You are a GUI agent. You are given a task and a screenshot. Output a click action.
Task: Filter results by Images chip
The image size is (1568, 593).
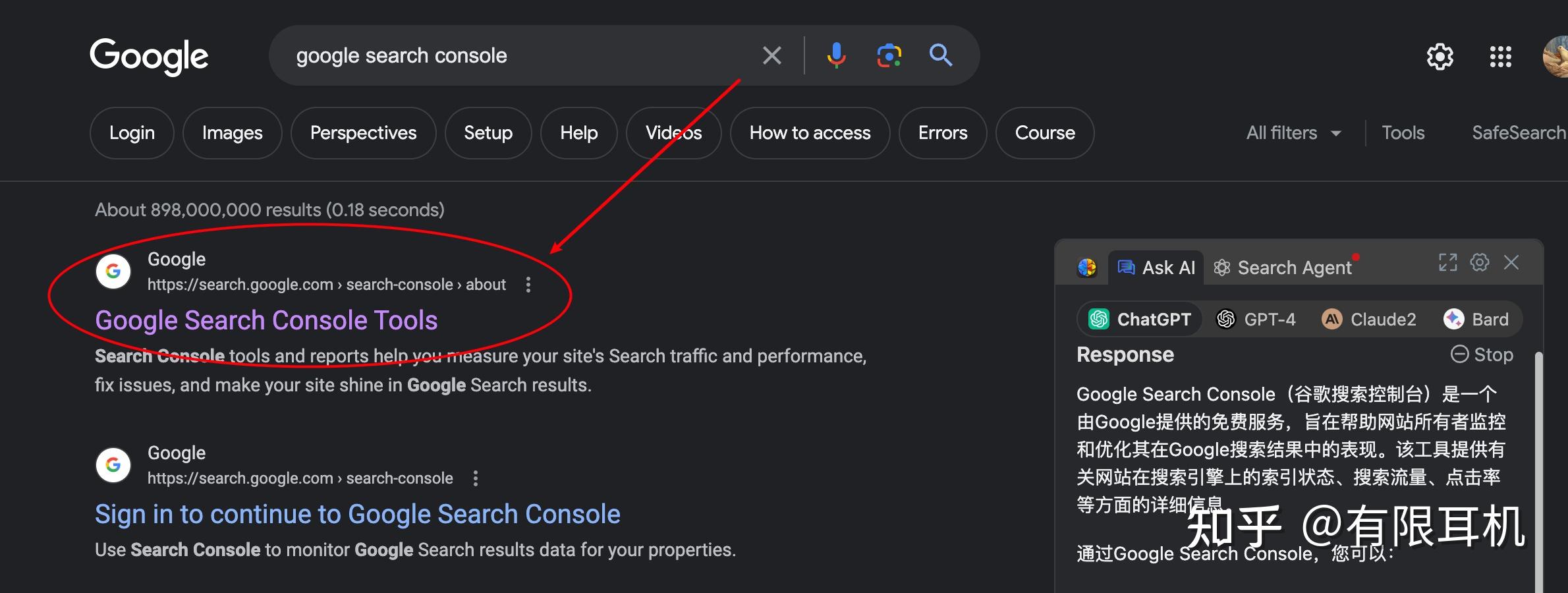pyautogui.click(x=232, y=132)
